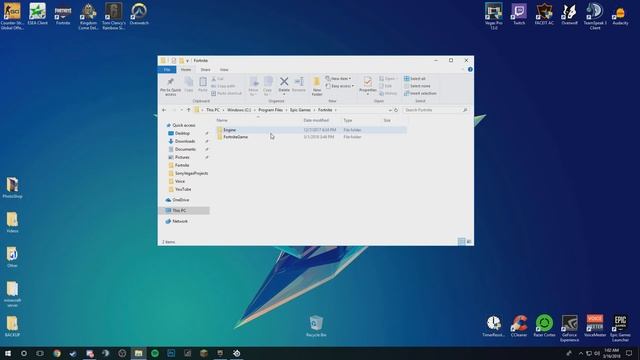Select Downloads in navigation pane

coord(184,141)
